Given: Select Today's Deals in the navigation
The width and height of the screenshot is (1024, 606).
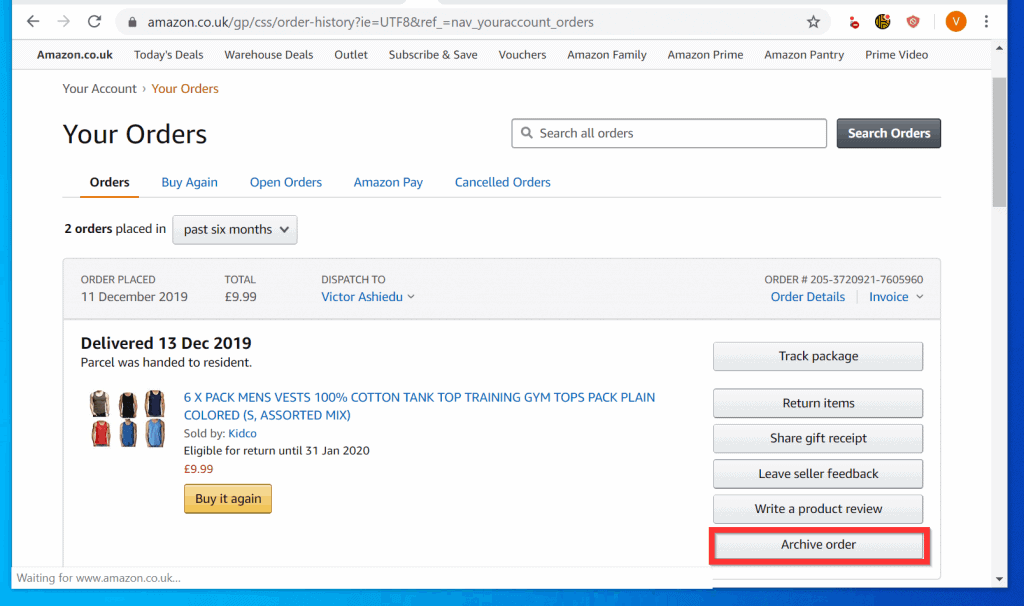Looking at the screenshot, I should pyautogui.click(x=168, y=55).
